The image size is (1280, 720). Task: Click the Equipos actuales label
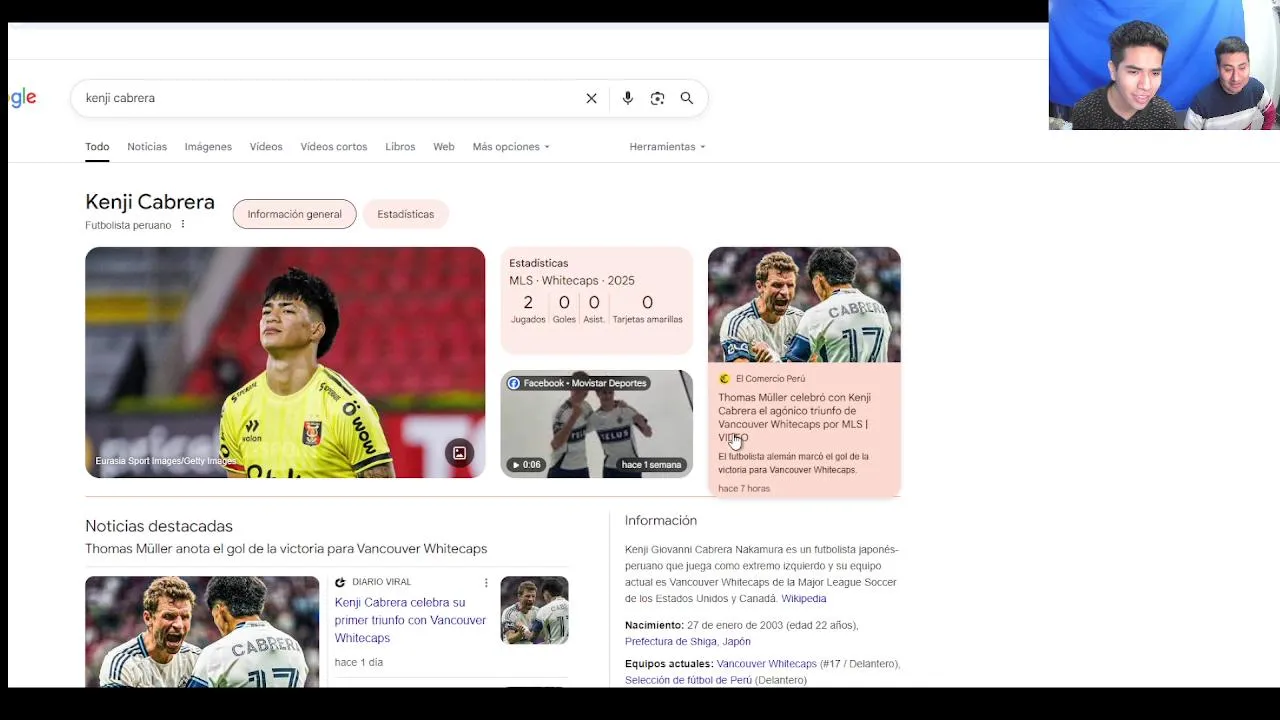669,664
